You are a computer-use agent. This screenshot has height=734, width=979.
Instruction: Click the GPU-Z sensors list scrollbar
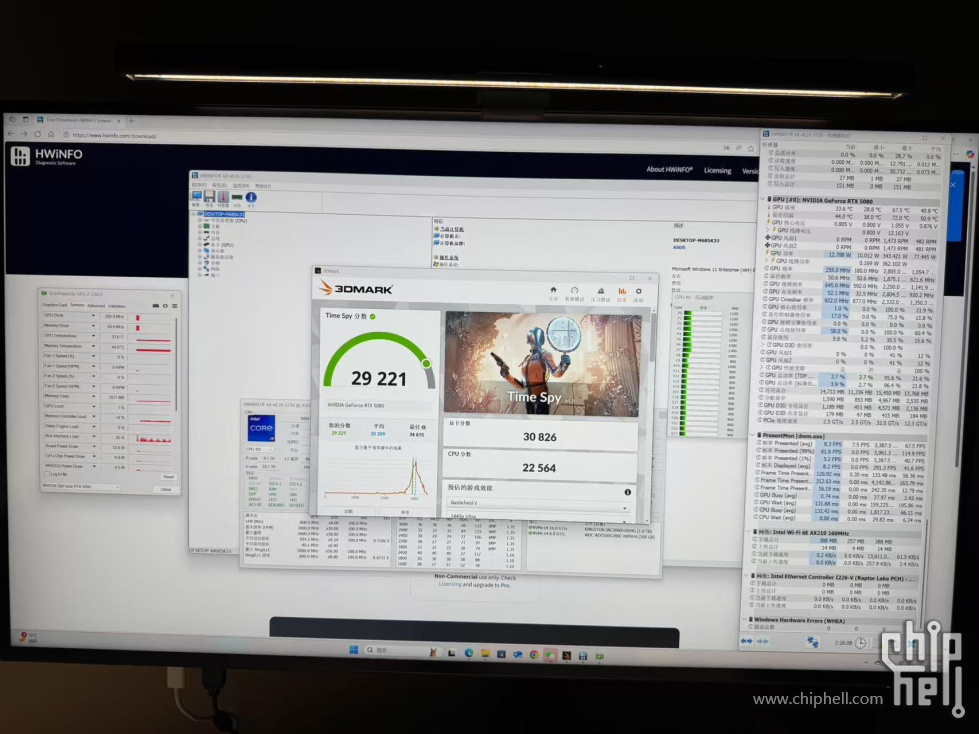point(177,365)
